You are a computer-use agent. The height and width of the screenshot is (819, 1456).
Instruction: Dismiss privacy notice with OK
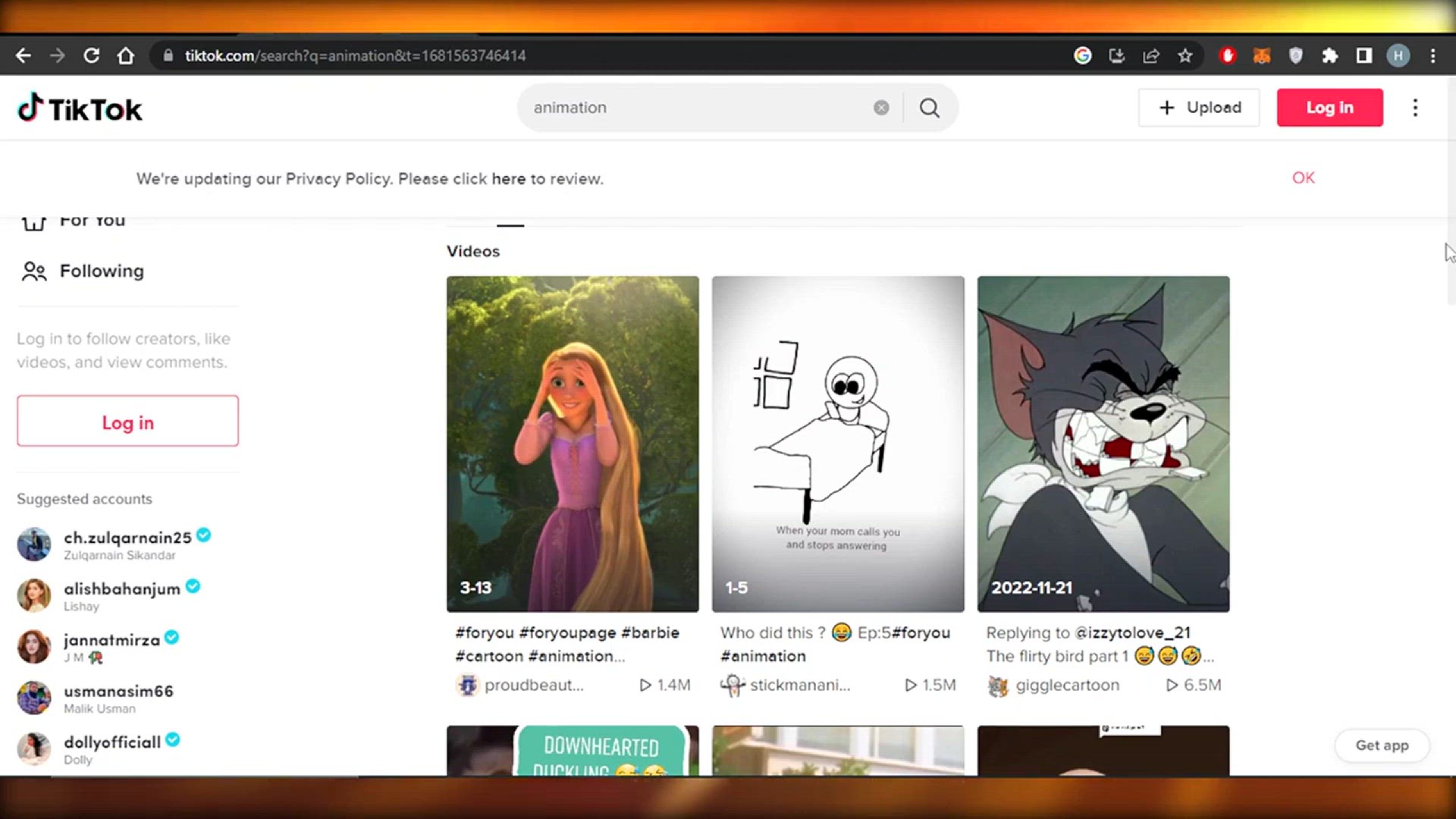click(1304, 177)
